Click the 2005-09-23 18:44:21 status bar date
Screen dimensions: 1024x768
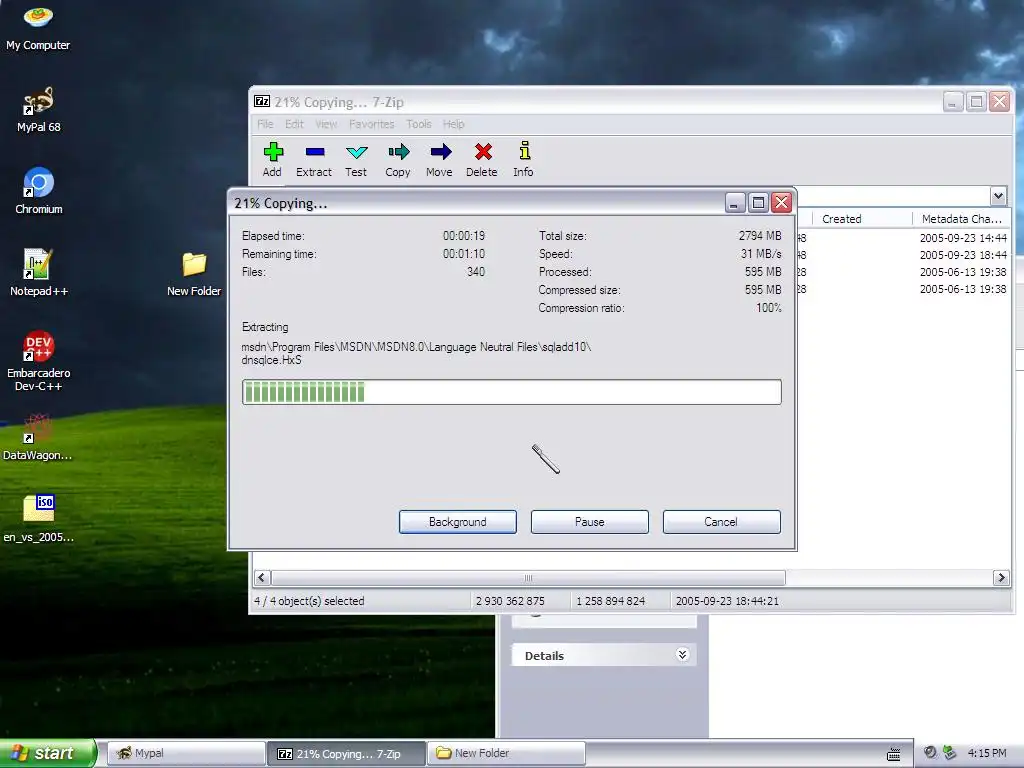(x=727, y=601)
